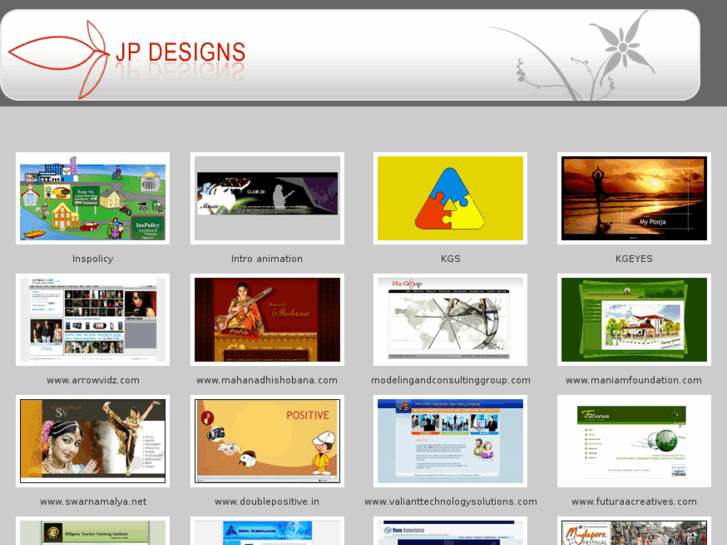727x545 pixels.
Task: Open the swarnamalya dancer thumbnail
Action: pos(93,441)
